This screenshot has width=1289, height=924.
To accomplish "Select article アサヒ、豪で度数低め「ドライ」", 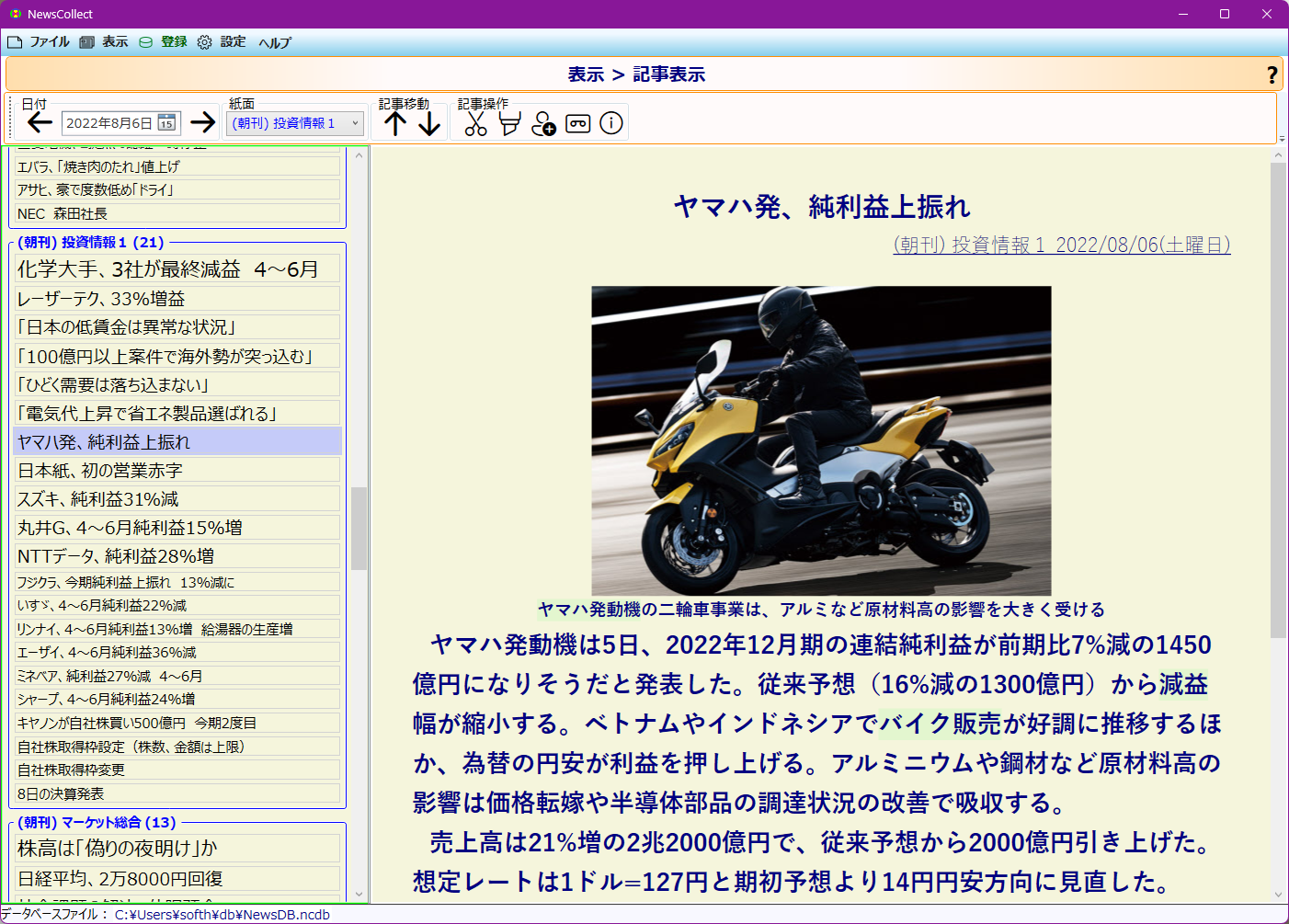I will tap(177, 189).
